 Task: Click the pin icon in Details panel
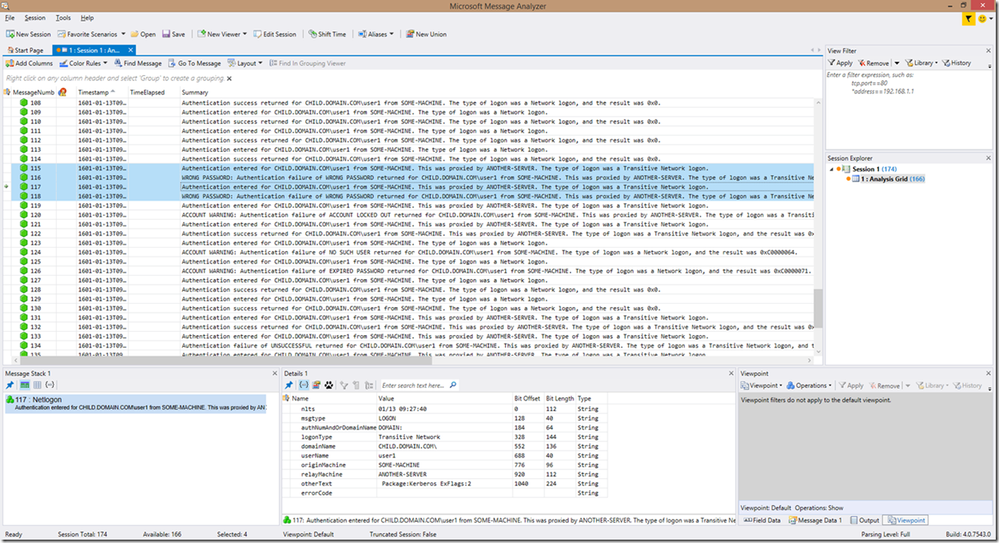[289, 385]
